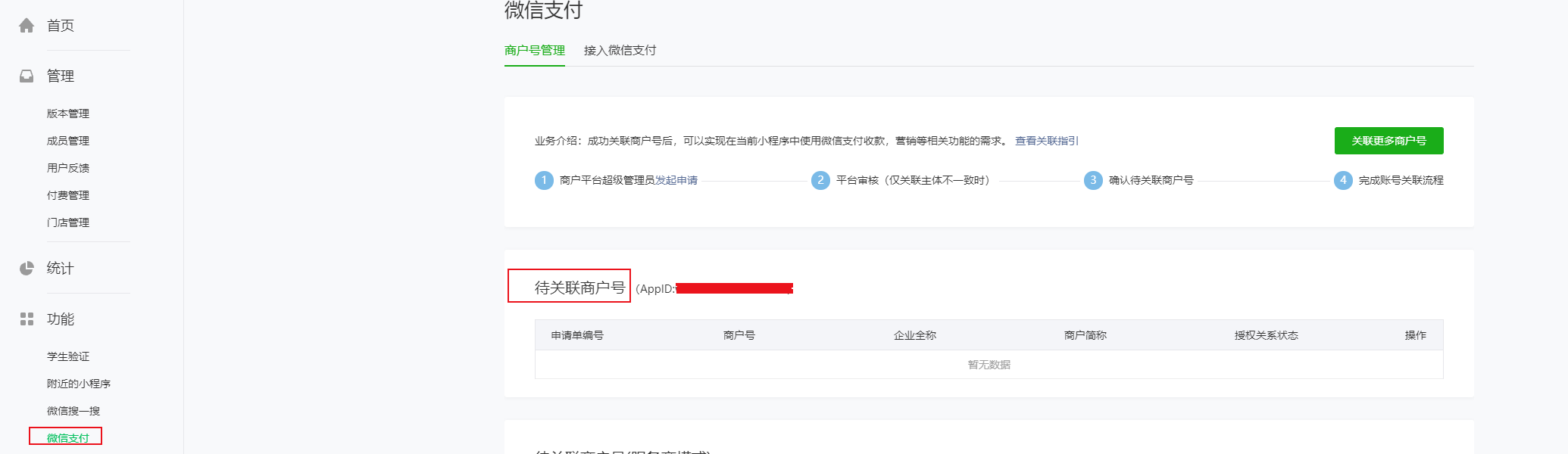
Task: Click 商户简称 column header
Action: [x=1085, y=335]
